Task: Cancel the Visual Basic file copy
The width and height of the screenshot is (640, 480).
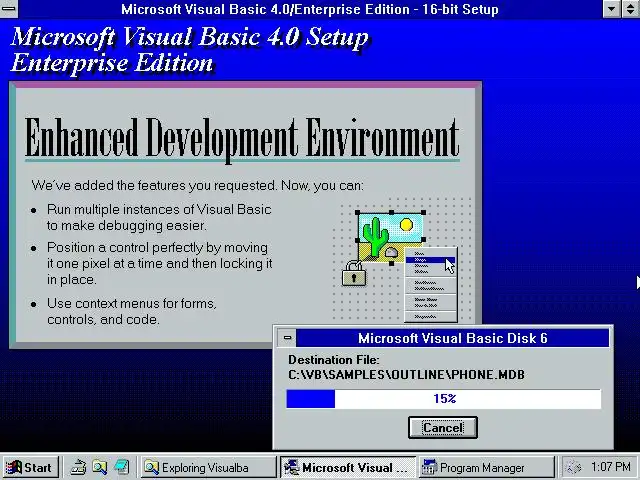Action: (443, 427)
